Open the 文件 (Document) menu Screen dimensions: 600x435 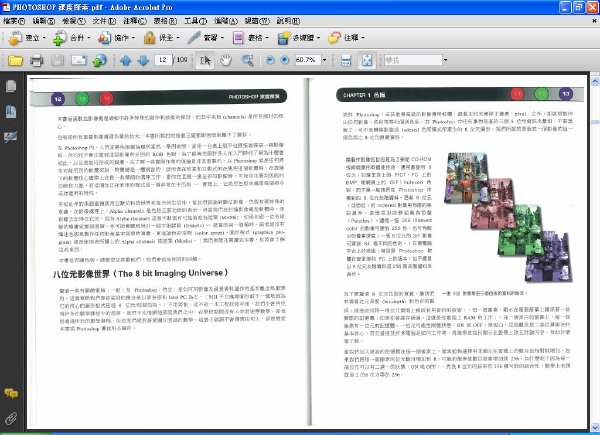104,21
